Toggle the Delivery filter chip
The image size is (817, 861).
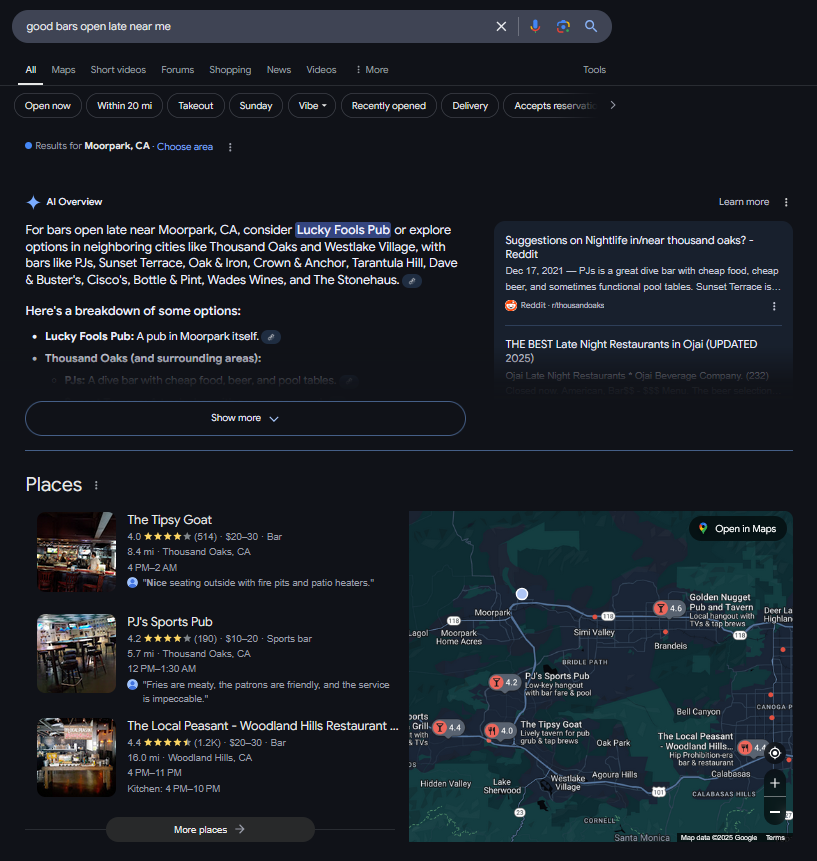click(x=470, y=105)
